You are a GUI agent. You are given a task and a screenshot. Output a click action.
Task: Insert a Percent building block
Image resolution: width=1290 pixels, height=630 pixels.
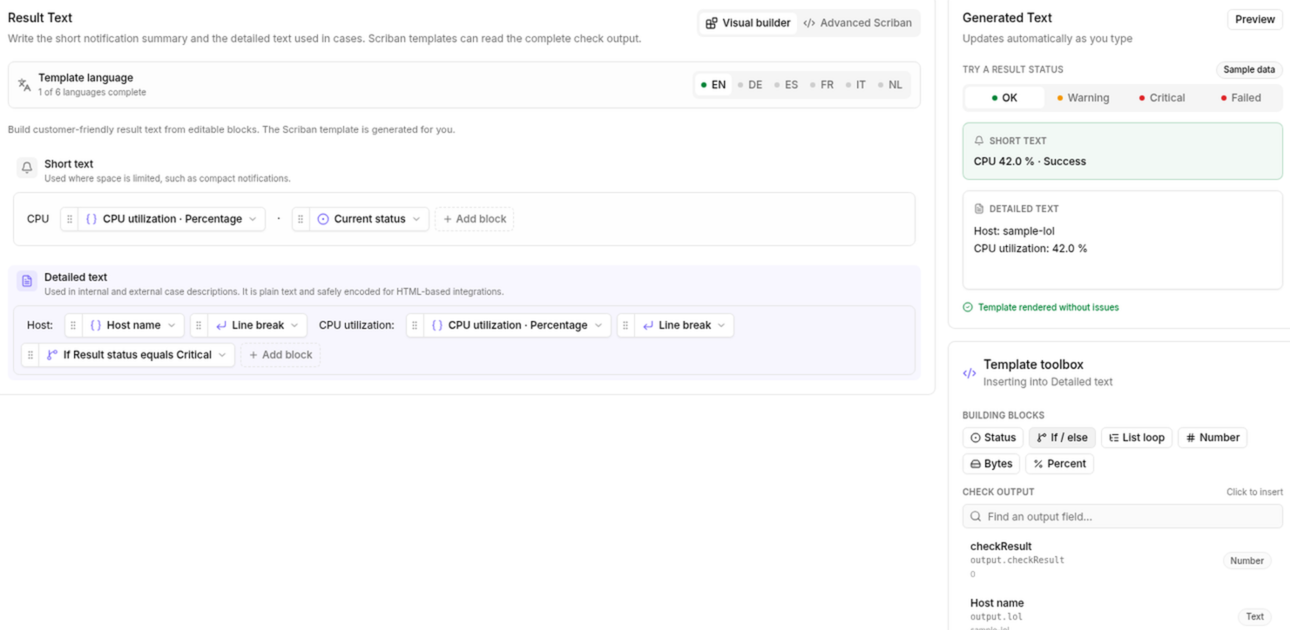point(1059,464)
